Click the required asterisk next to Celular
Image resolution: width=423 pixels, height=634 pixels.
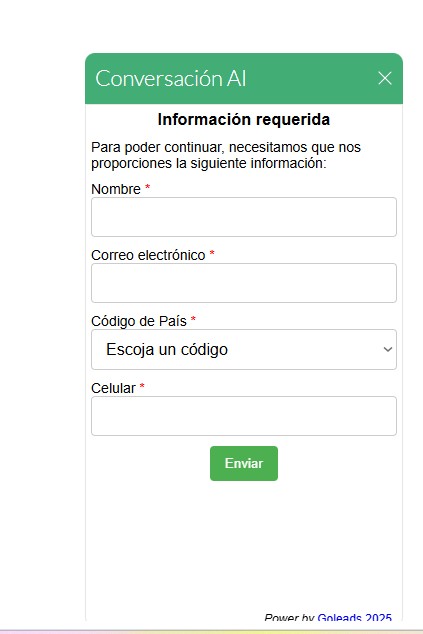tap(142, 386)
